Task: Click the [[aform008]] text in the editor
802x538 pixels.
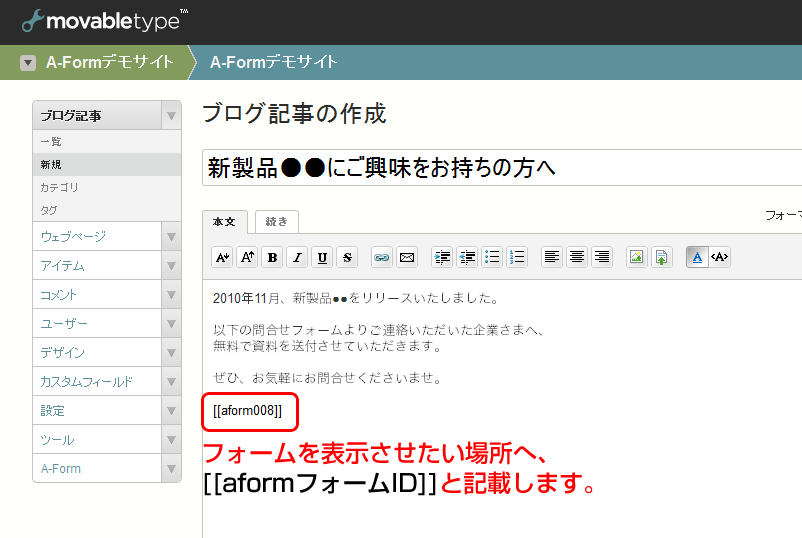Action: point(248,411)
